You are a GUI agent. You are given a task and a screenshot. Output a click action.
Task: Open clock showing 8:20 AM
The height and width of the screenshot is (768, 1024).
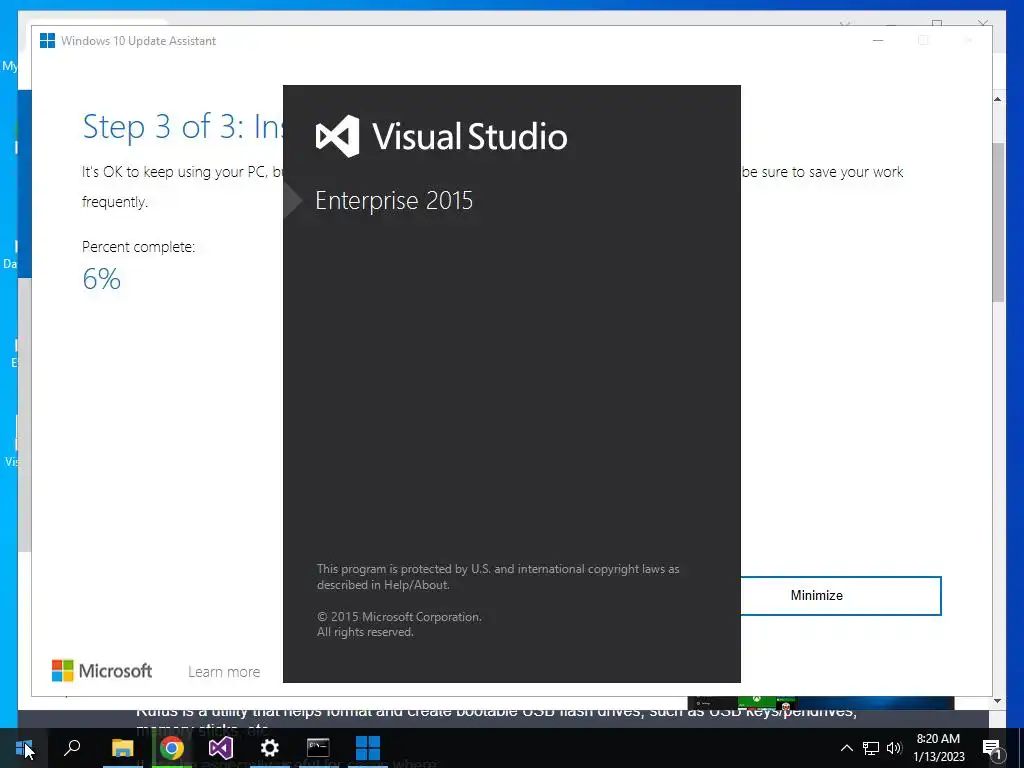pyautogui.click(x=938, y=748)
